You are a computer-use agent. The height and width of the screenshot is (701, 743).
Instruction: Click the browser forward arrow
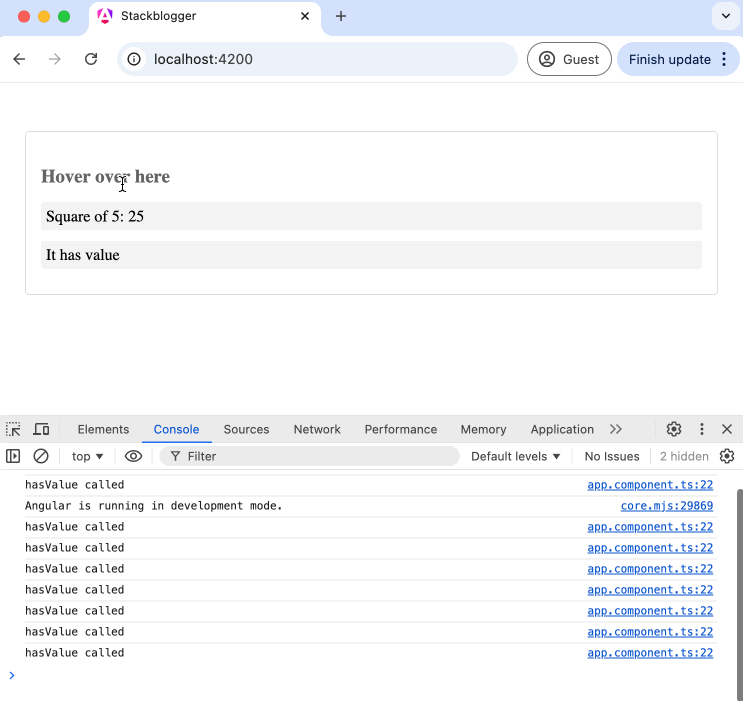[55, 59]
